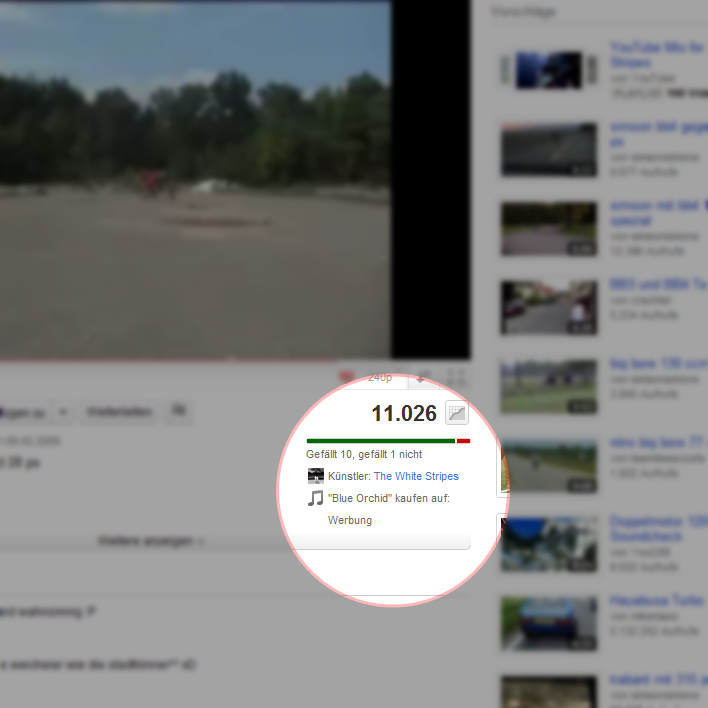Open video statistics graph icon beside 11.026
Screen dimensions: 708x708
(x=456, y=413)
